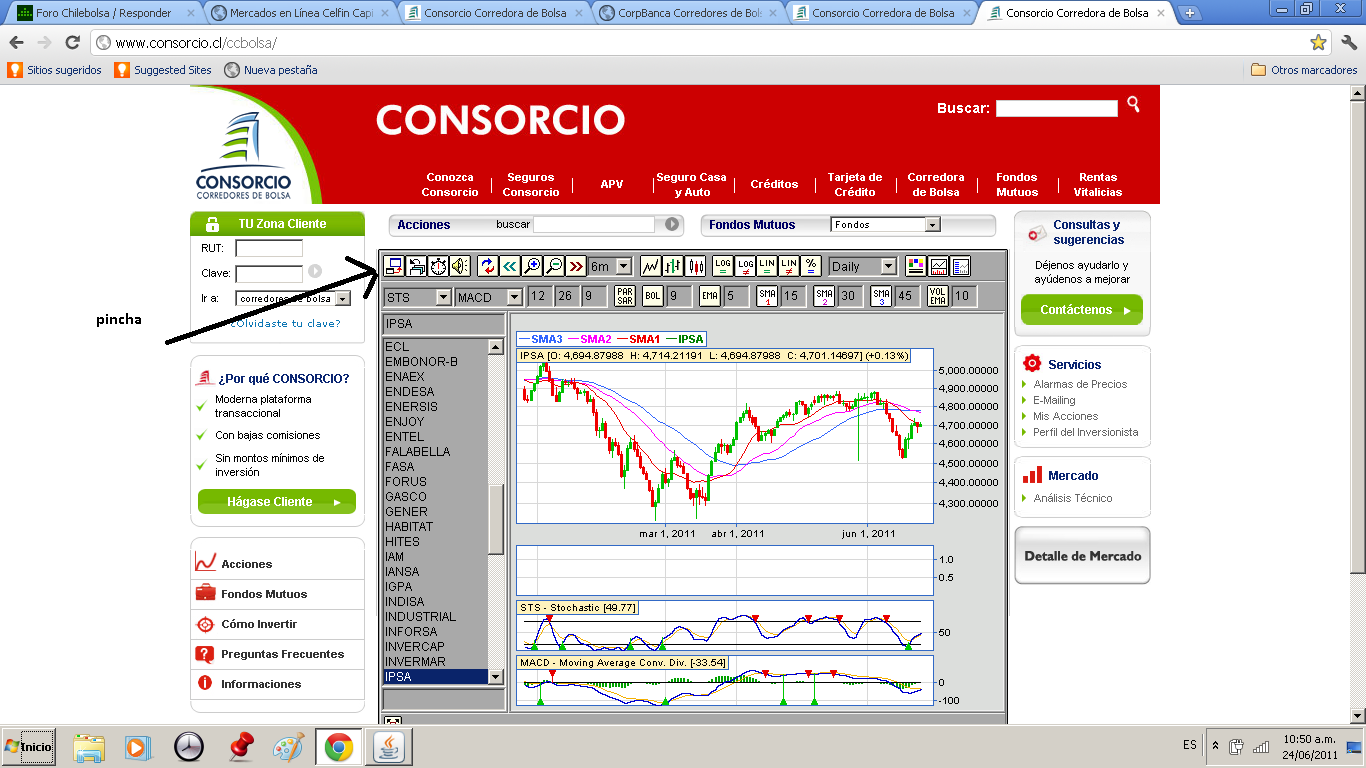Open the MACD indicator dropdown
The width and height of the screenshot is (1366, 768).
tap(489, 297)
